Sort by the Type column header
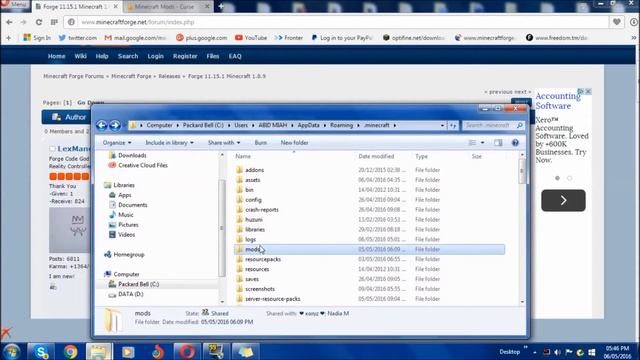 coord(421,156)
